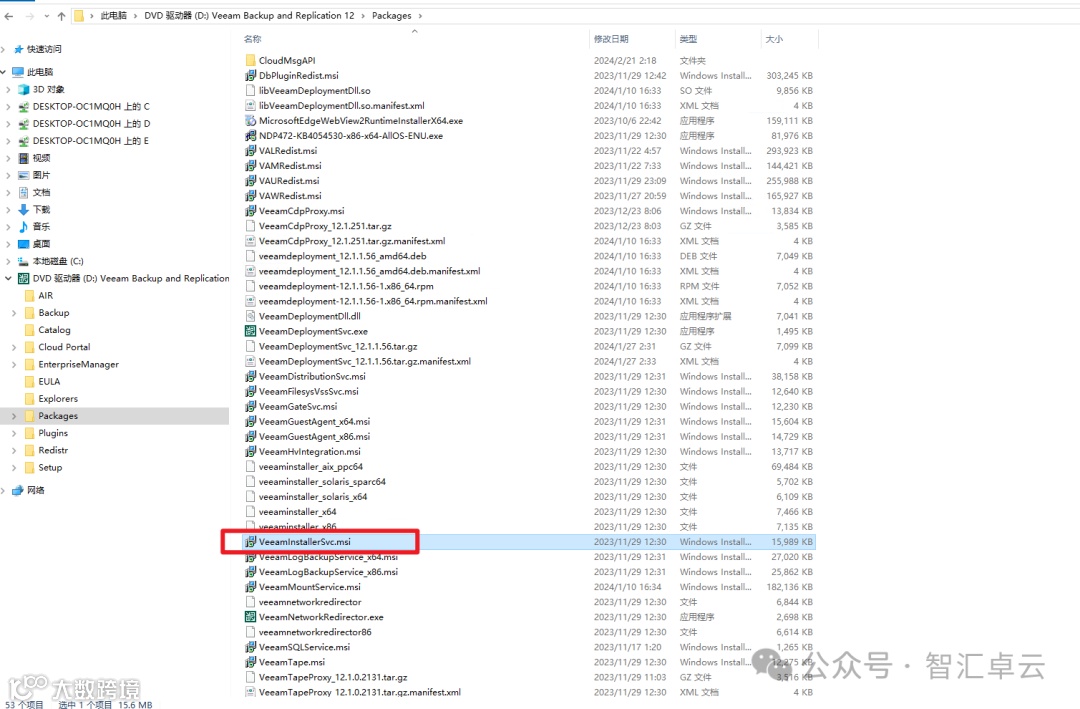Click the DbPluginRedist.msi installer icon
Viewport: 1080px width, 709px height.
[x=251, y=76]
